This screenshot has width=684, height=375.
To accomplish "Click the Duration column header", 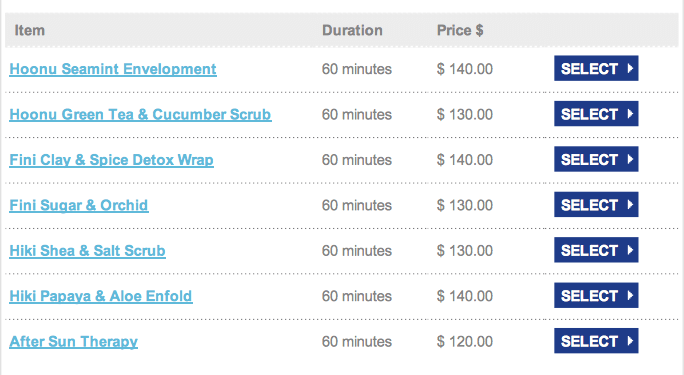I will tap(352, 31).
